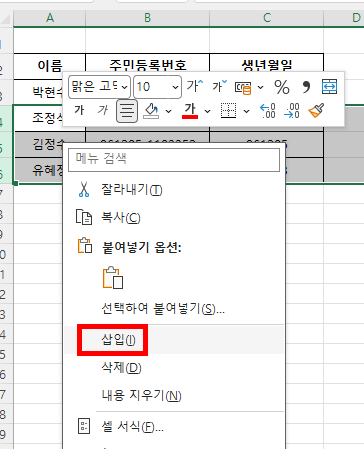Open 선택하여 붙여넣기(S)... menu item
364x449 pixels.
point(174,309)
